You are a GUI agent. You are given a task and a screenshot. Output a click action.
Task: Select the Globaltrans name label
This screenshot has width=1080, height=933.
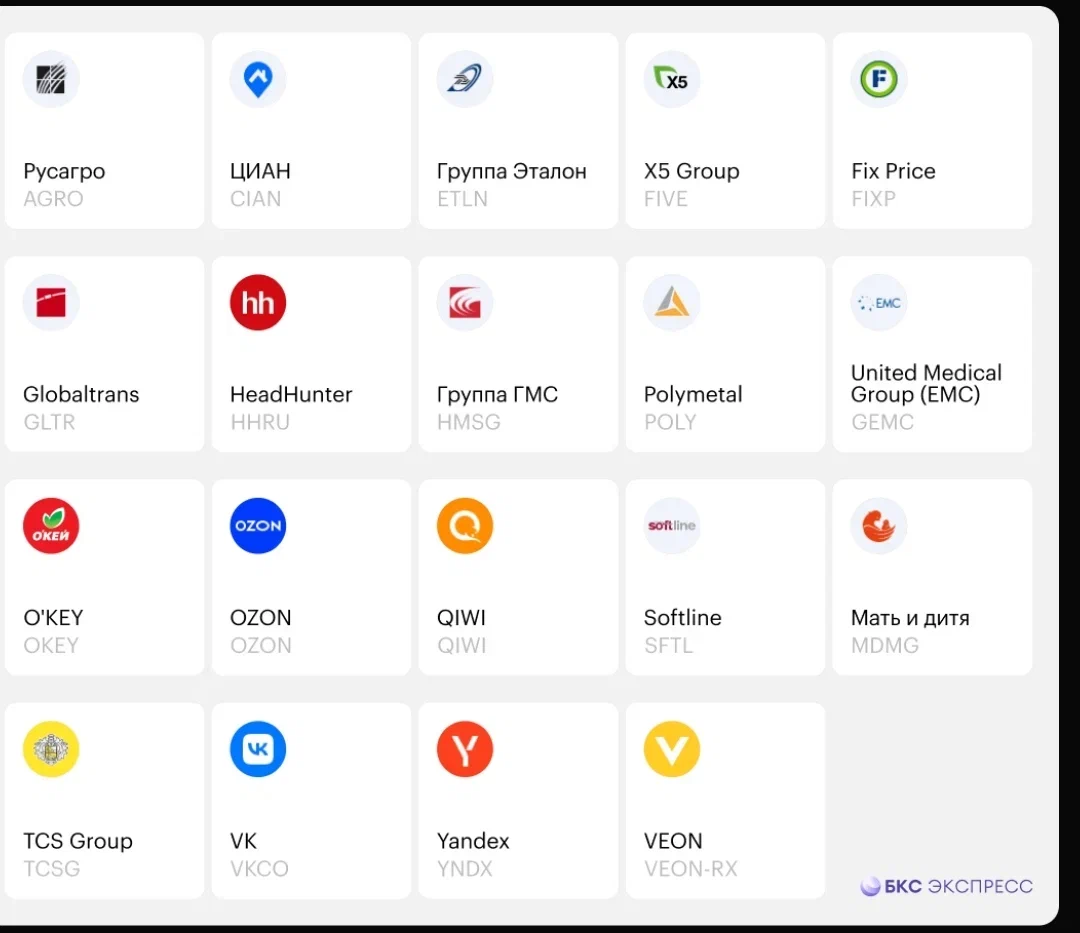click(x=81, y=394)
